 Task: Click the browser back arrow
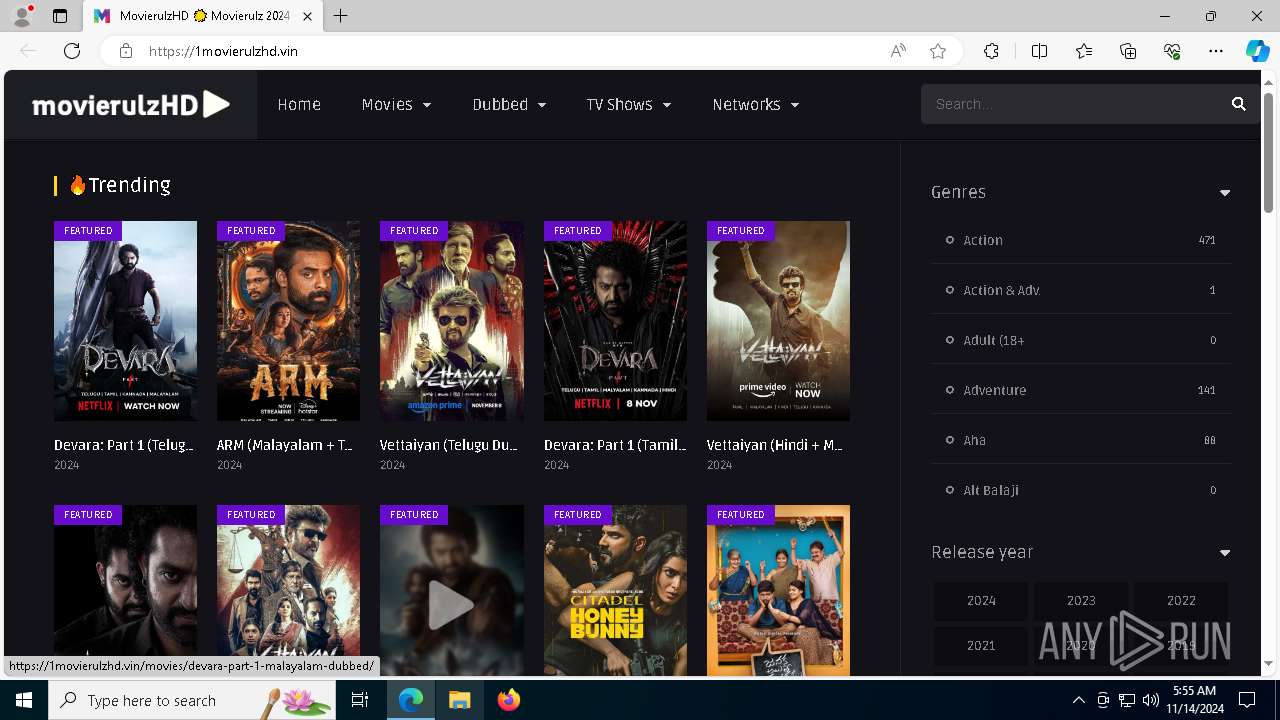coord(28,51)
